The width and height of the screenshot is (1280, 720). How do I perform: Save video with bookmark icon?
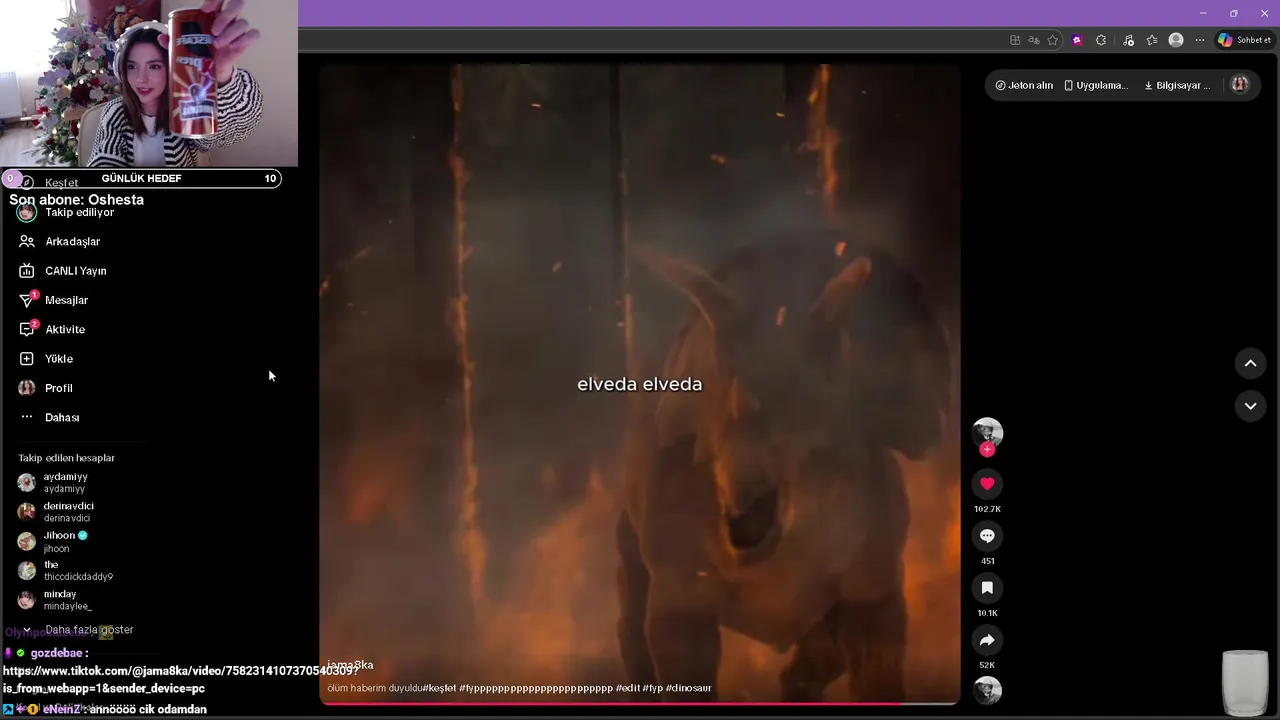pos(987,588)
